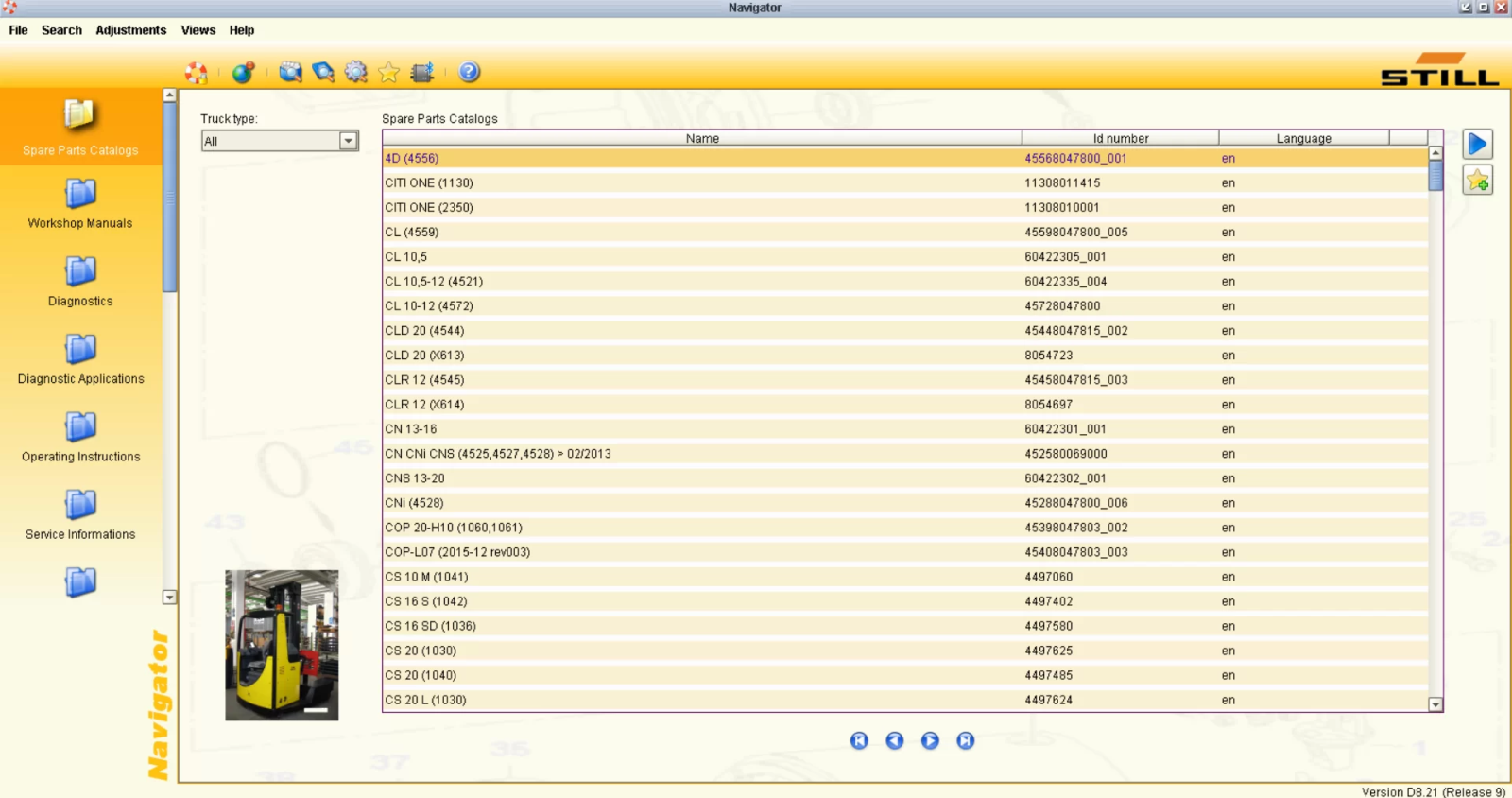Click sidebar scrollbar down arrow
The width and height of the screenshot is (1512, 798).
point(170,598)
